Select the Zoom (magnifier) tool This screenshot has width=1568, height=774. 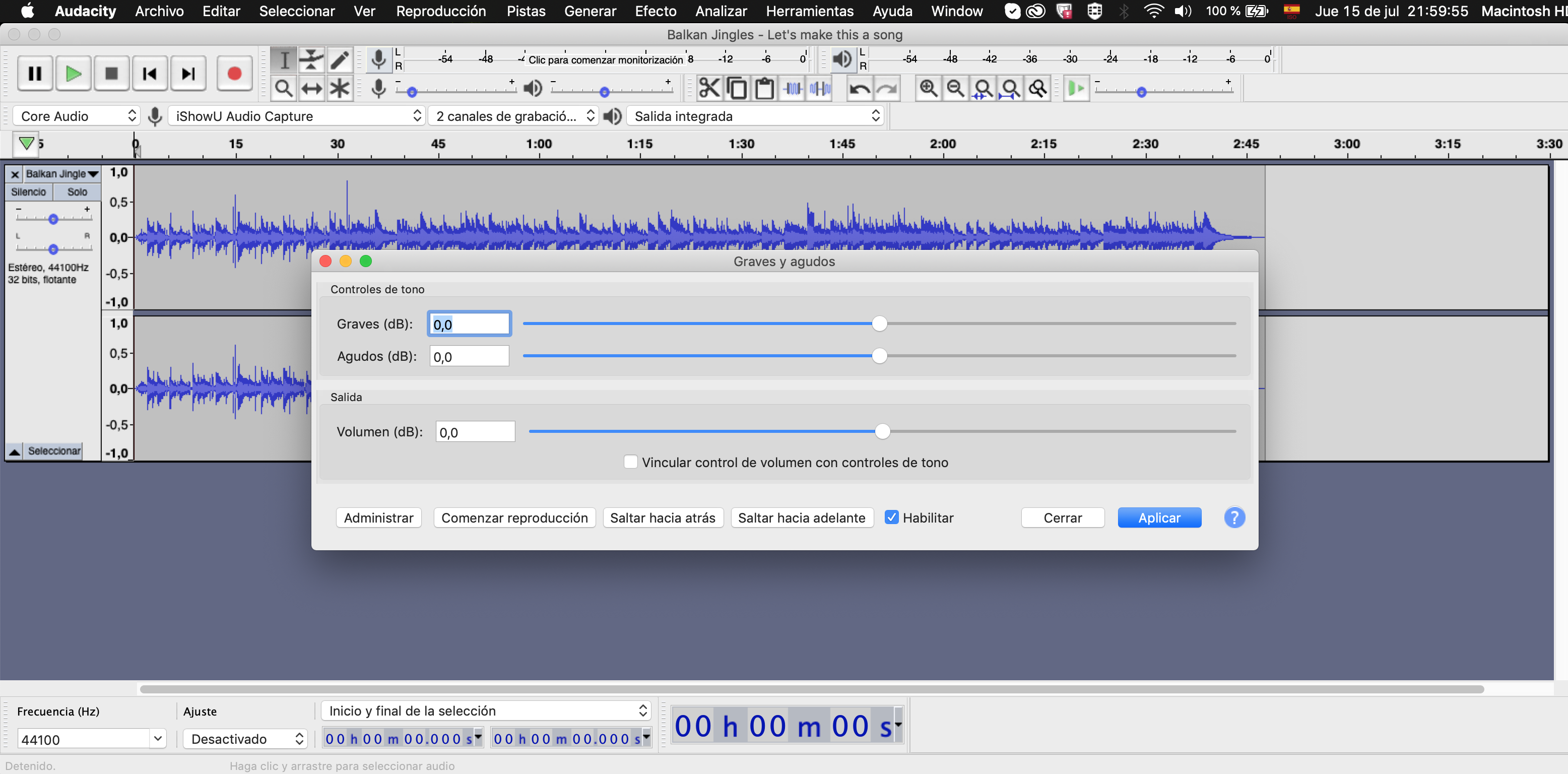(x=284, y=88)
